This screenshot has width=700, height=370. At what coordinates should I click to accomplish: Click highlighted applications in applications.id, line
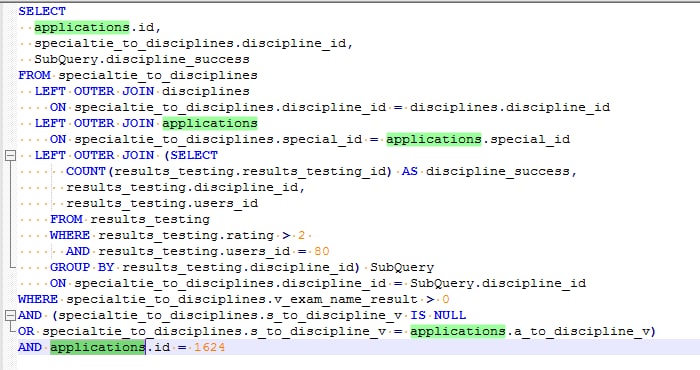[x=82, y=27]
